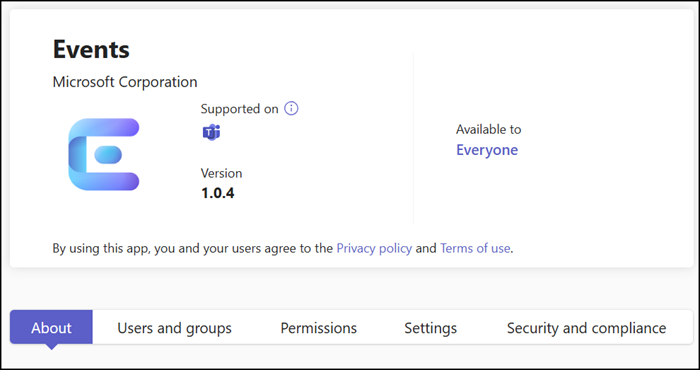Click the Version label
This screenshot has width=700, height=370.
tap(221, 173)
